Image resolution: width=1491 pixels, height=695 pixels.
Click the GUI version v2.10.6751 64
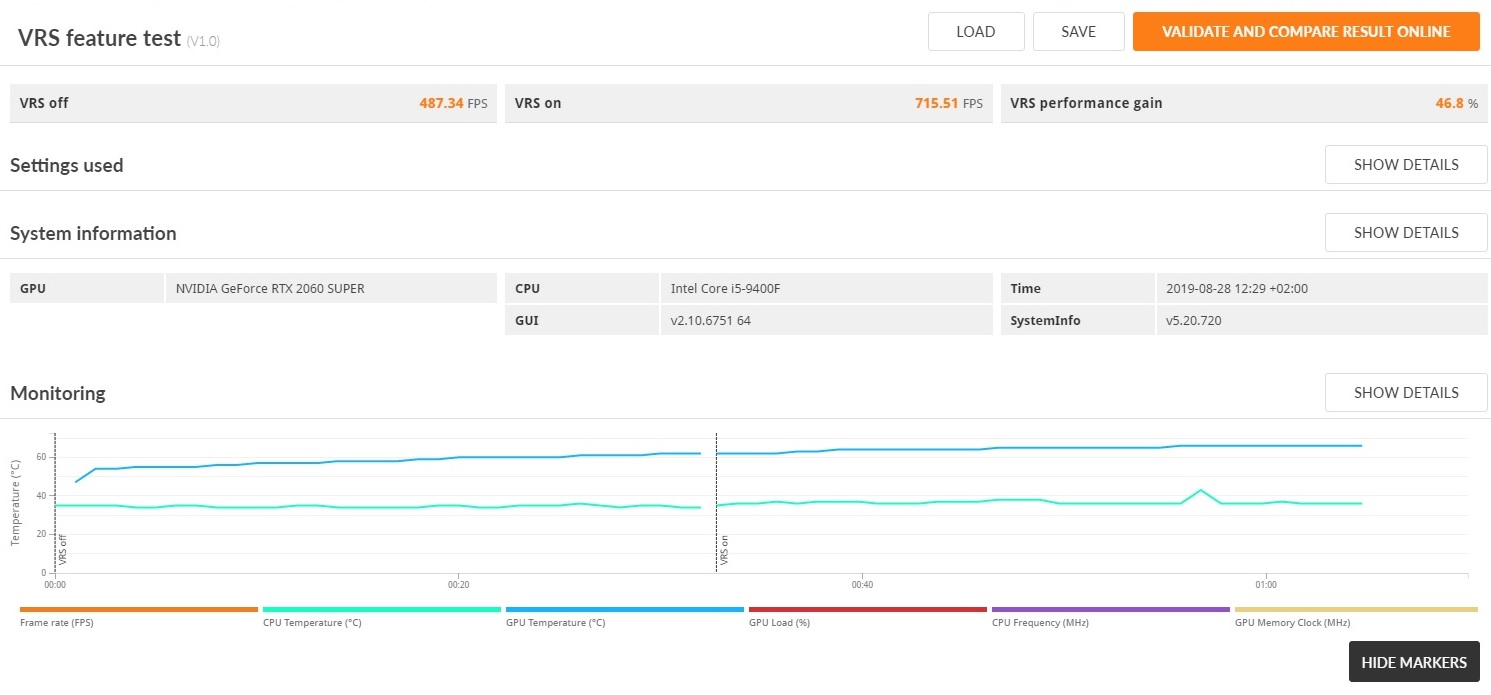[711, 321]
